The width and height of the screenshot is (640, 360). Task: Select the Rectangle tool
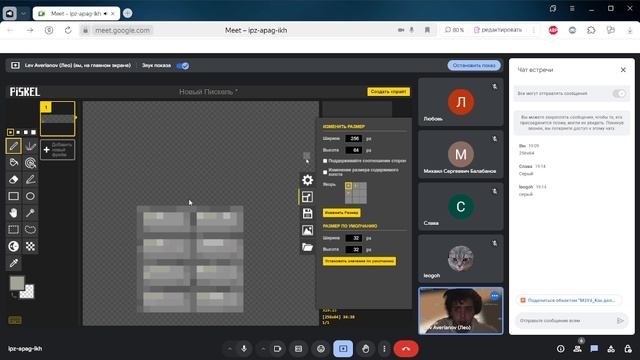[13, 196]
